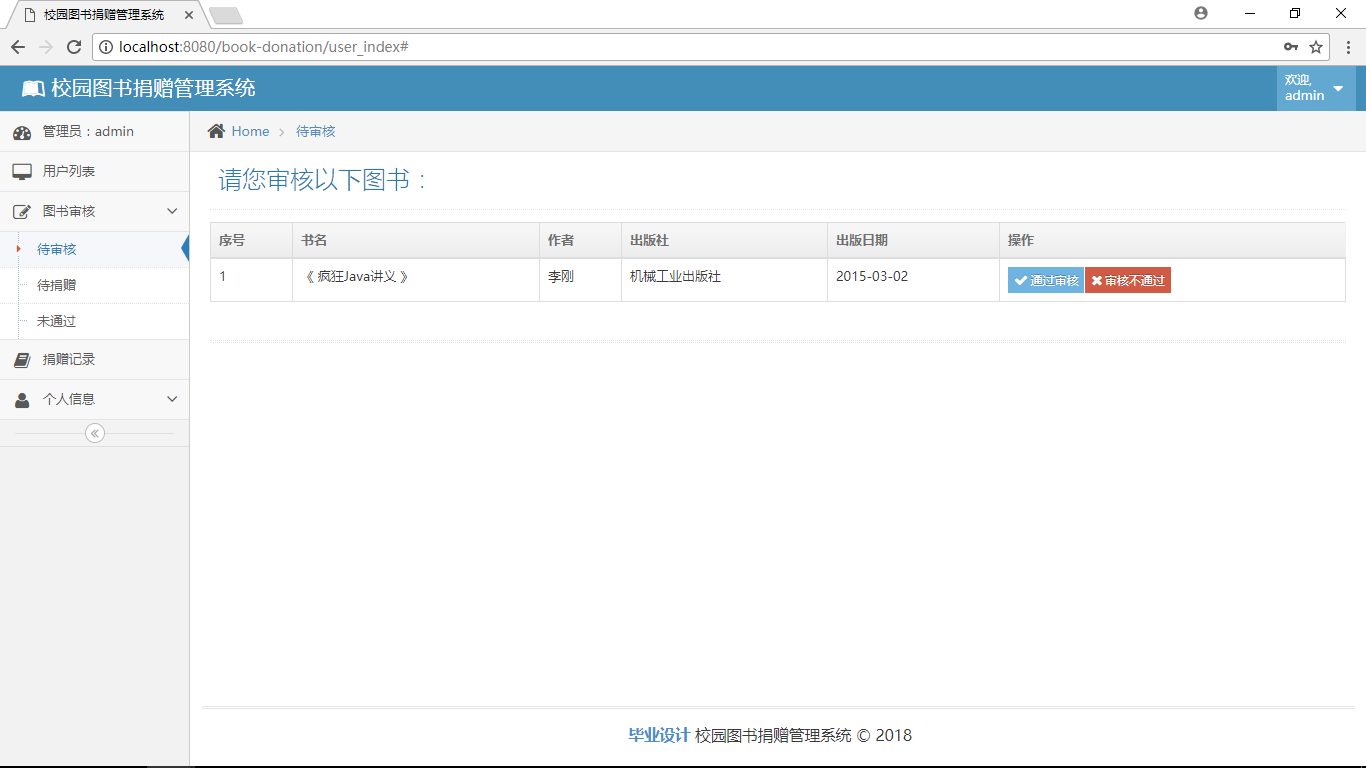Open a new browser tab
Image resolution: width=1366 pixels, height=768 pixels.
pos(226,15)
